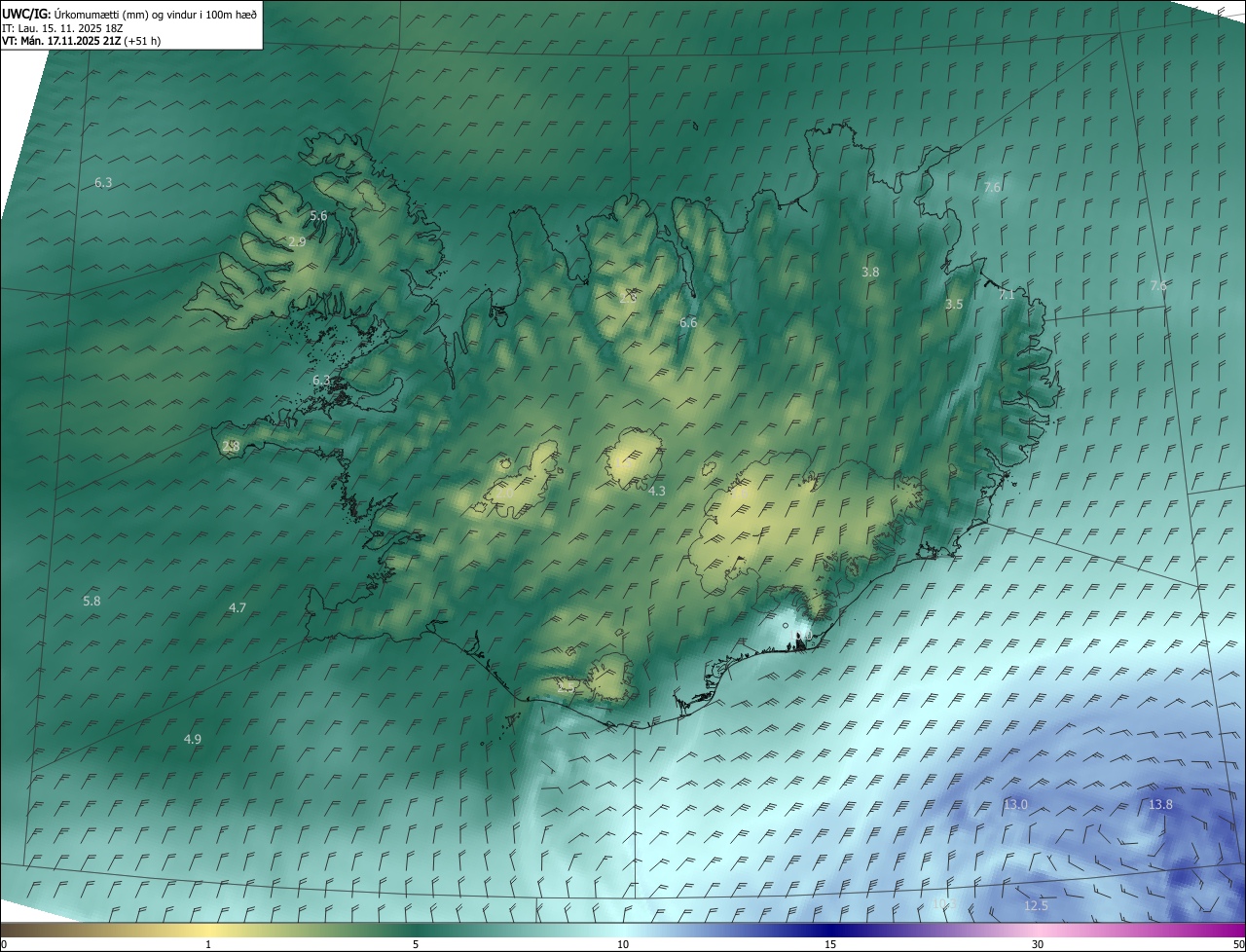The height and width of the screenshot is (952, 1246).
Task: Click the 4.7 value label
Action: pos(238,607)
